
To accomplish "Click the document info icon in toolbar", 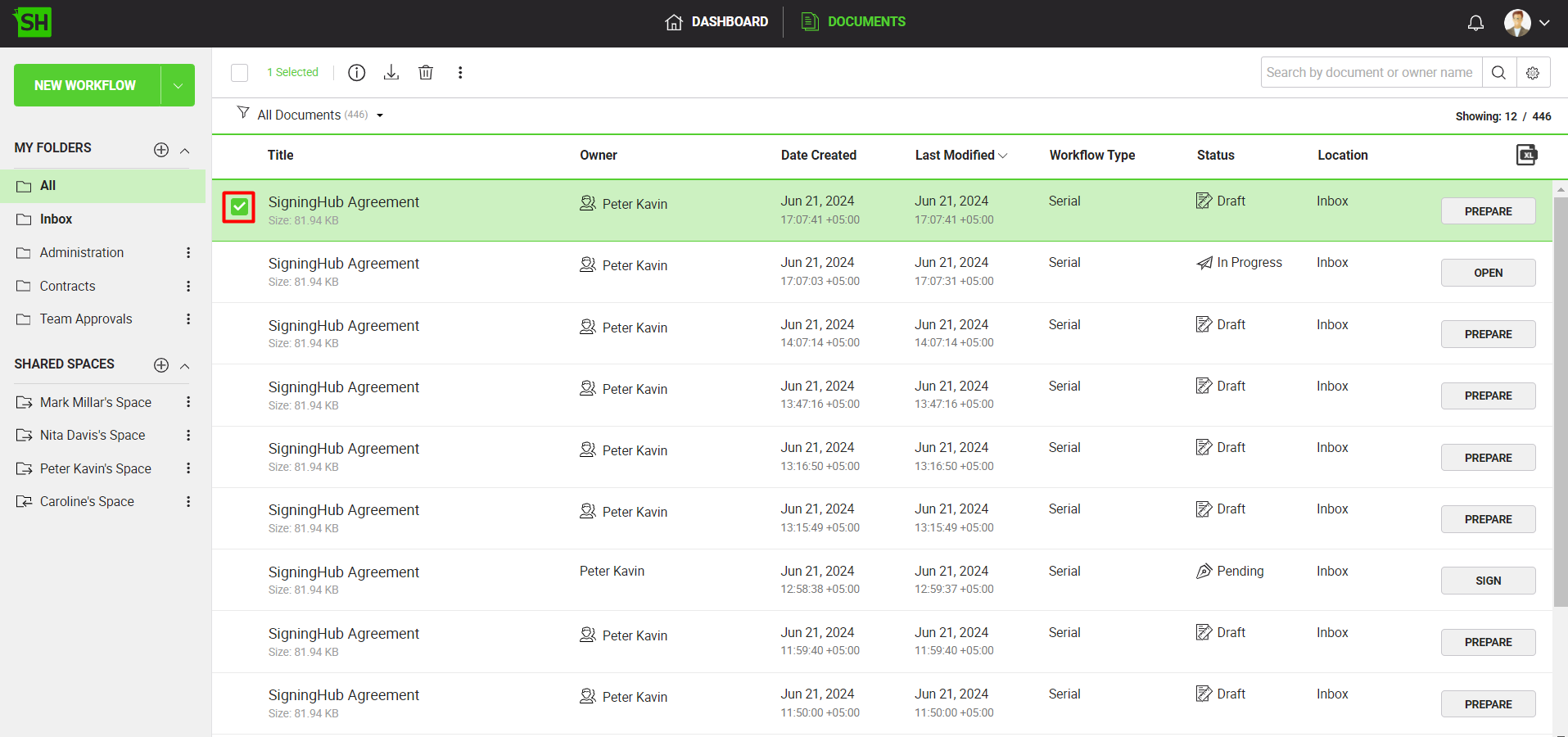I will pyautogui.click(x=356, y=73).
